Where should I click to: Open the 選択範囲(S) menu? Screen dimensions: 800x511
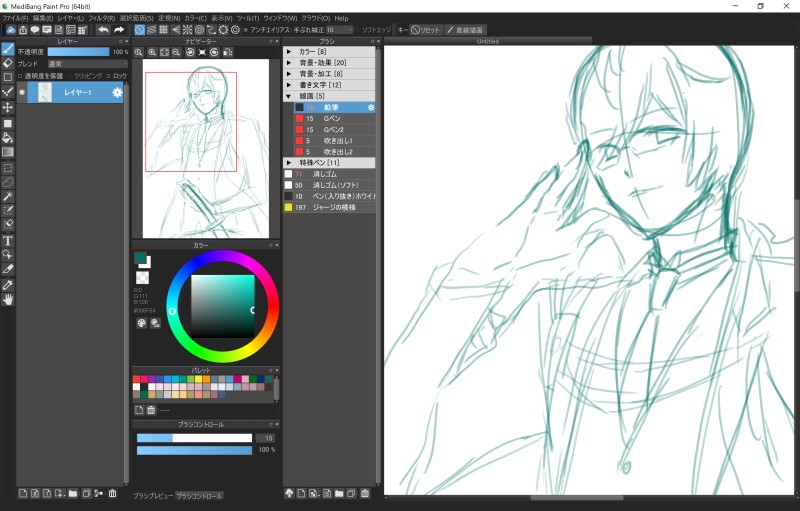[136, 18]
